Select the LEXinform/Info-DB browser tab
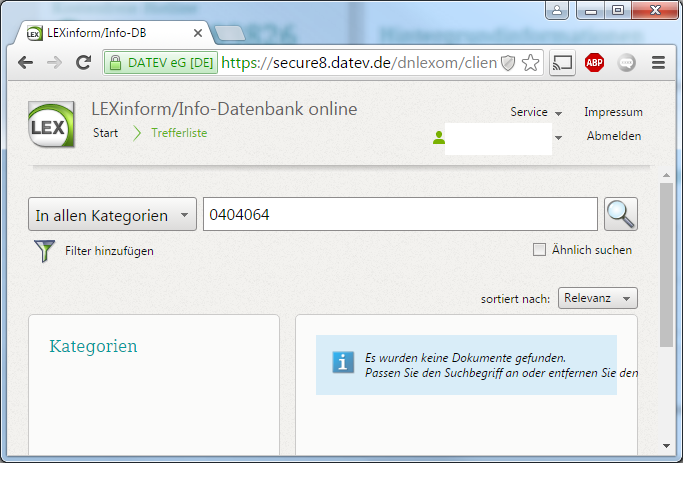 115,33
